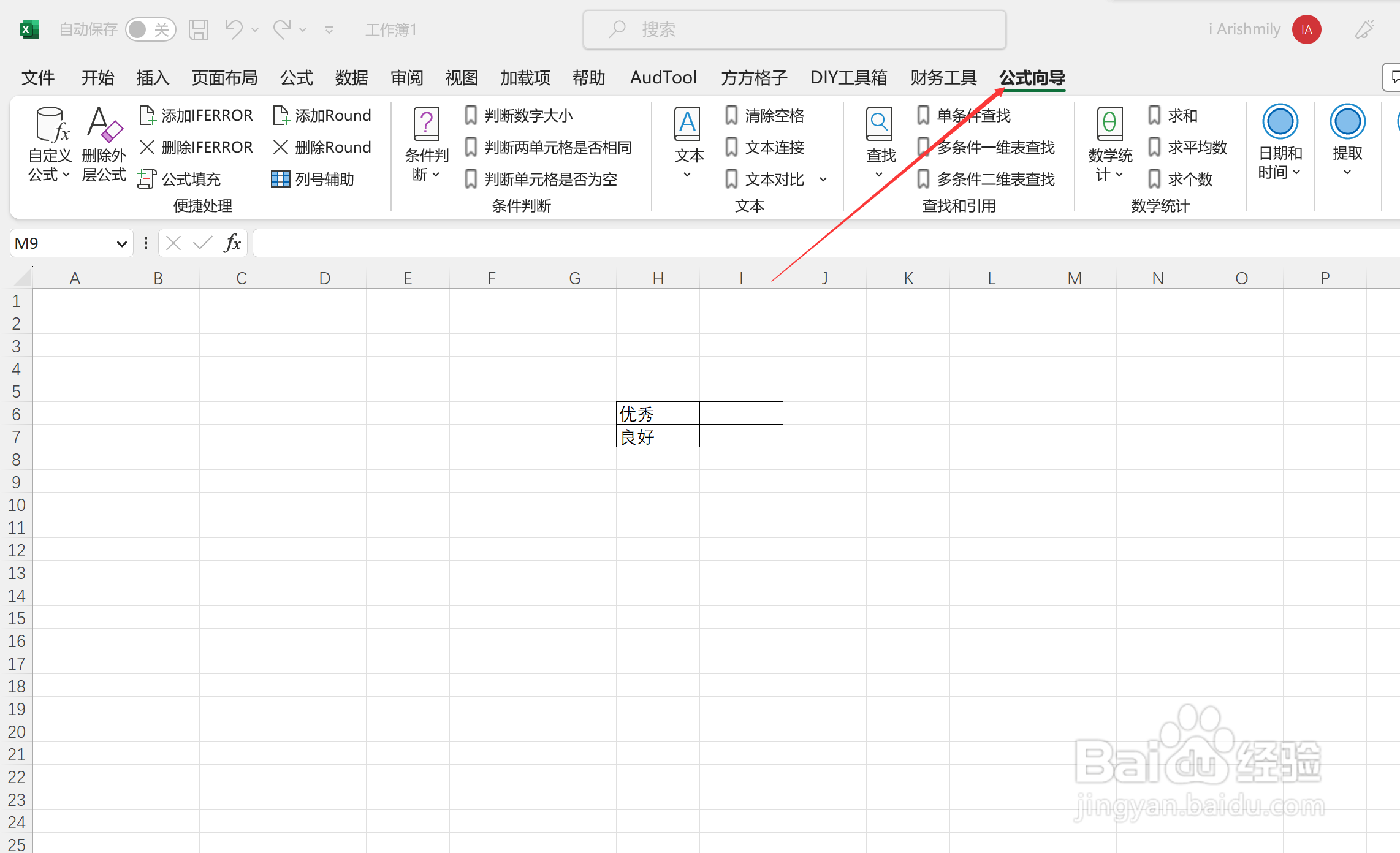This screenshot has width=1400, height=853.
Task: Switch to the DIY工具箱 tab
Action: pos(849,78)
